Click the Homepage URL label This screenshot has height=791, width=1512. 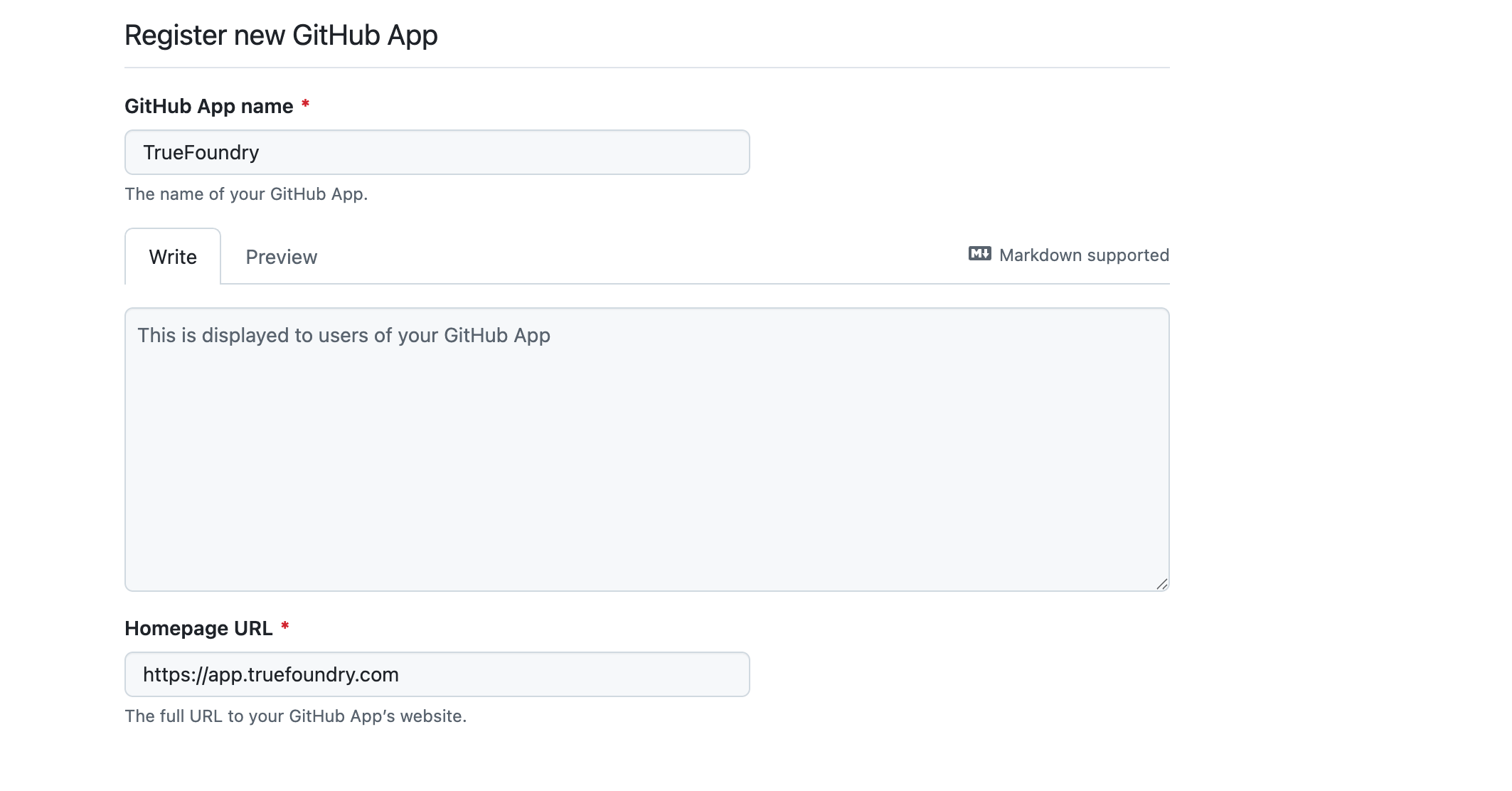coord(198,628)
